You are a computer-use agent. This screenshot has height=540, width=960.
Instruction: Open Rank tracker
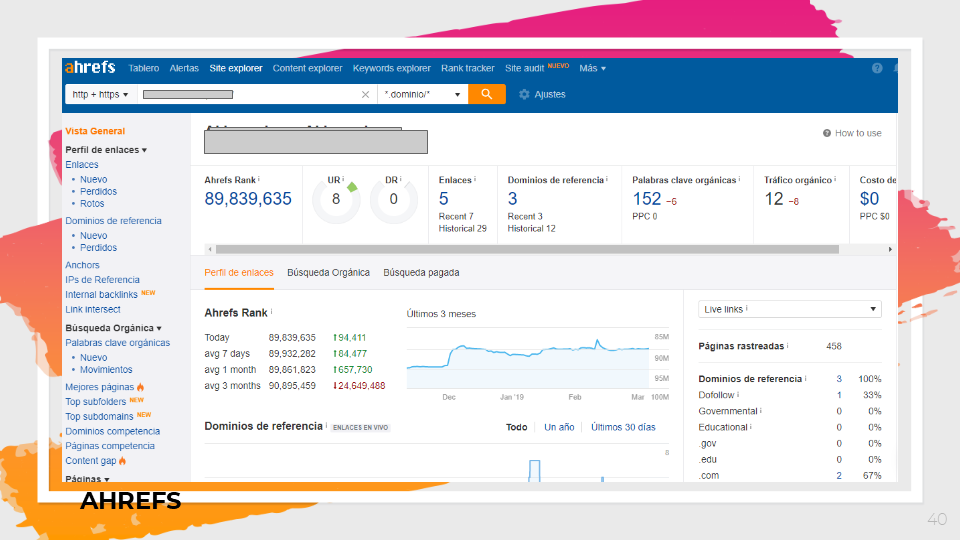[468, 68]
